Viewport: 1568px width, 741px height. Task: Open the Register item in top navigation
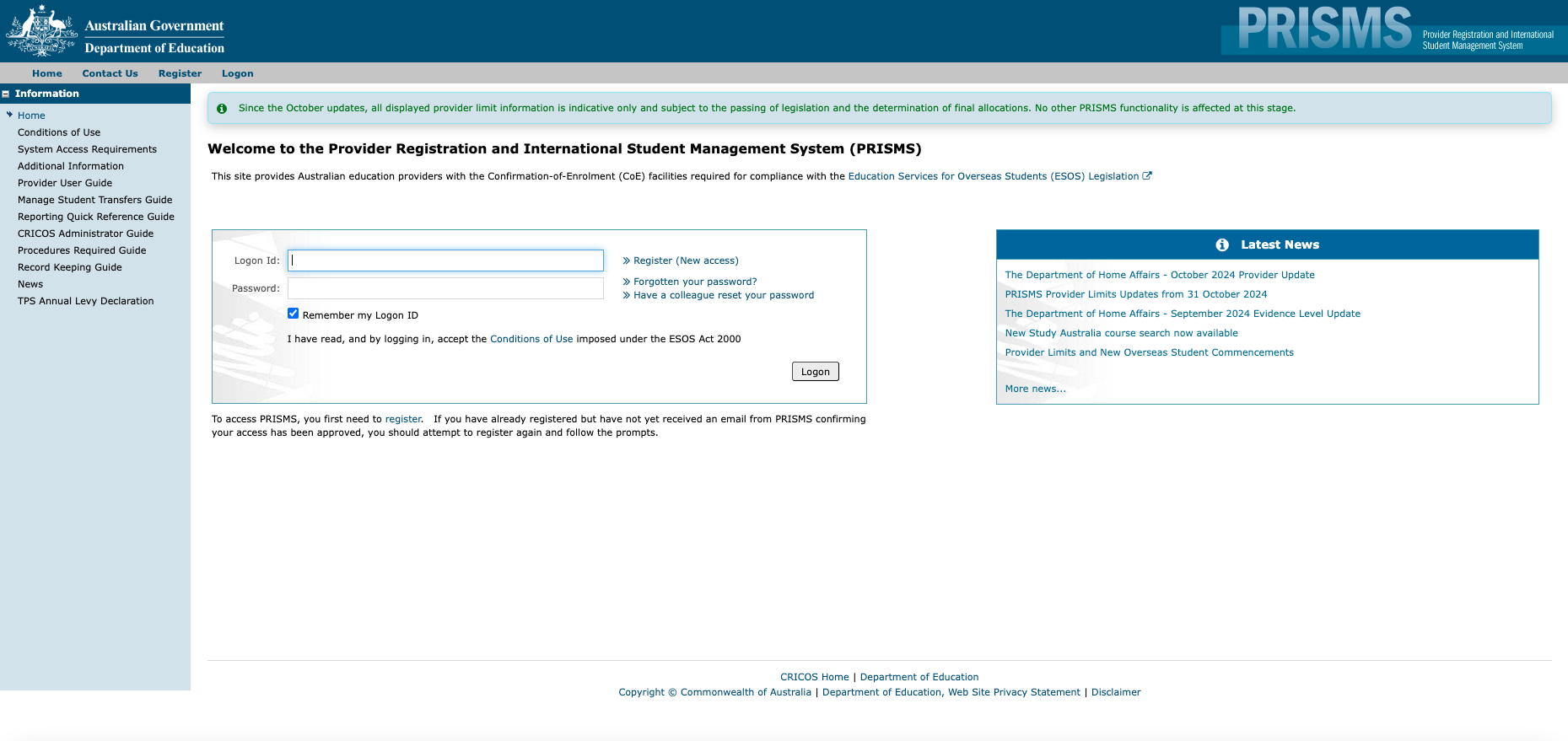click(x=180, y=73)
